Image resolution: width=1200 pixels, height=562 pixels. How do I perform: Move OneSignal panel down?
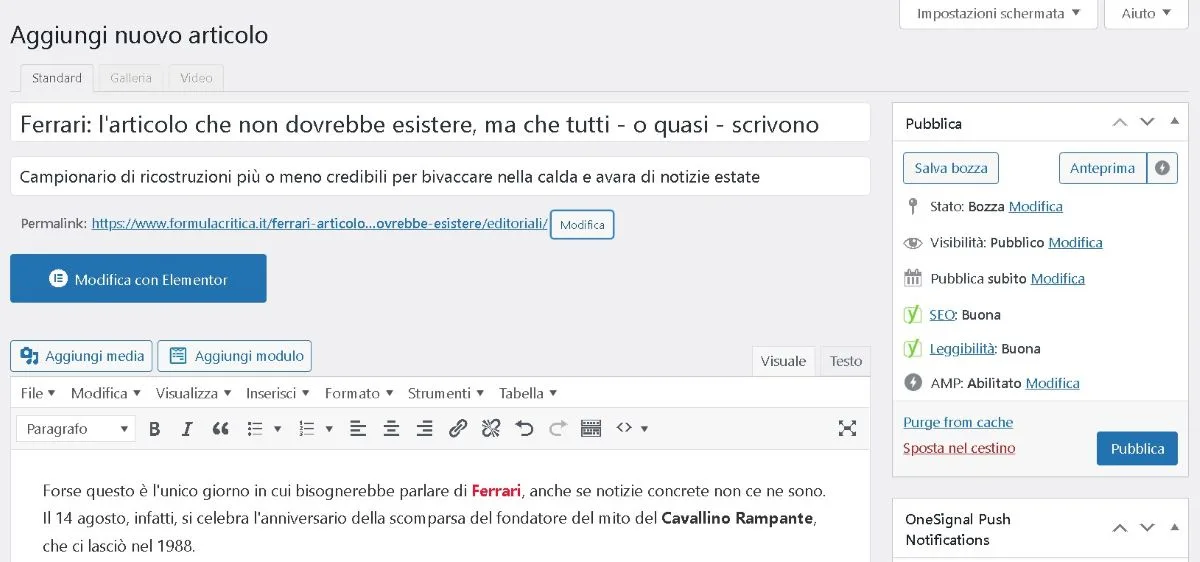pyautogui.click(x=1147, y=528)
